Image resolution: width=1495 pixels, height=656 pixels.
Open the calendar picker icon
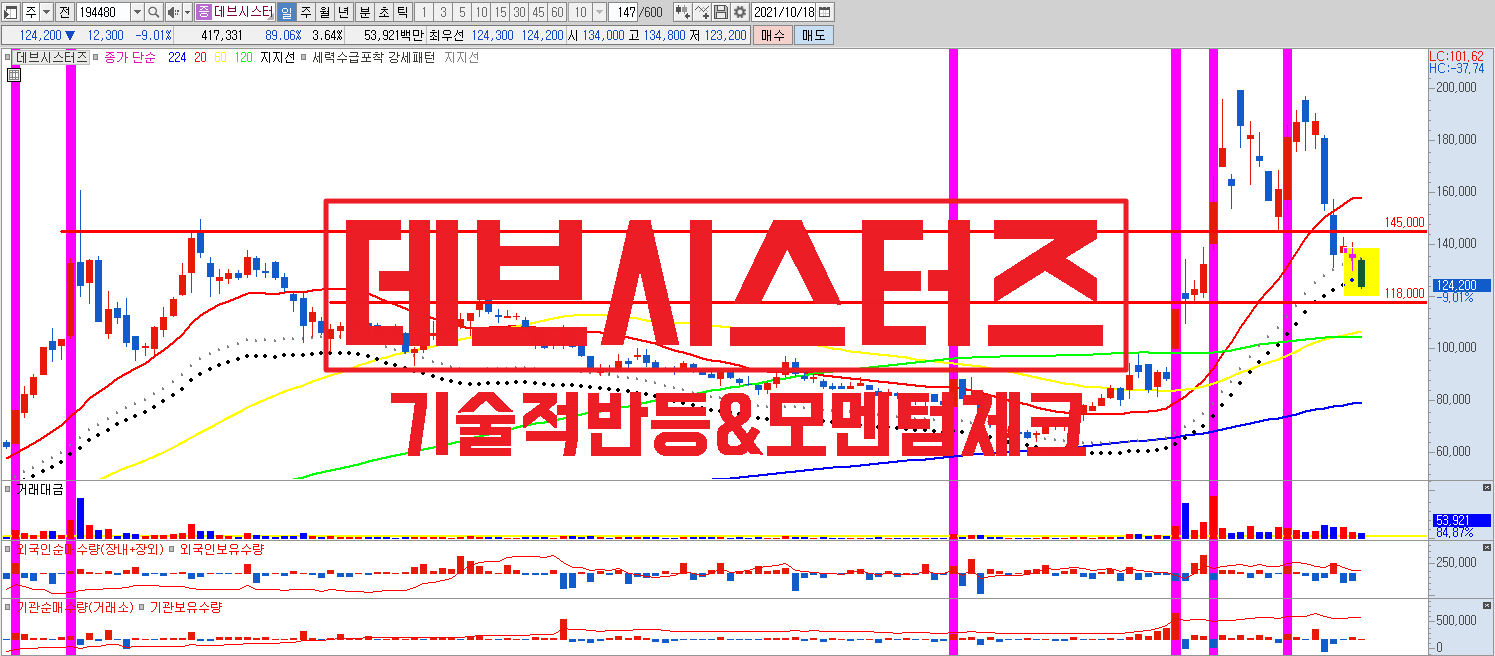[x=824, y=12]
